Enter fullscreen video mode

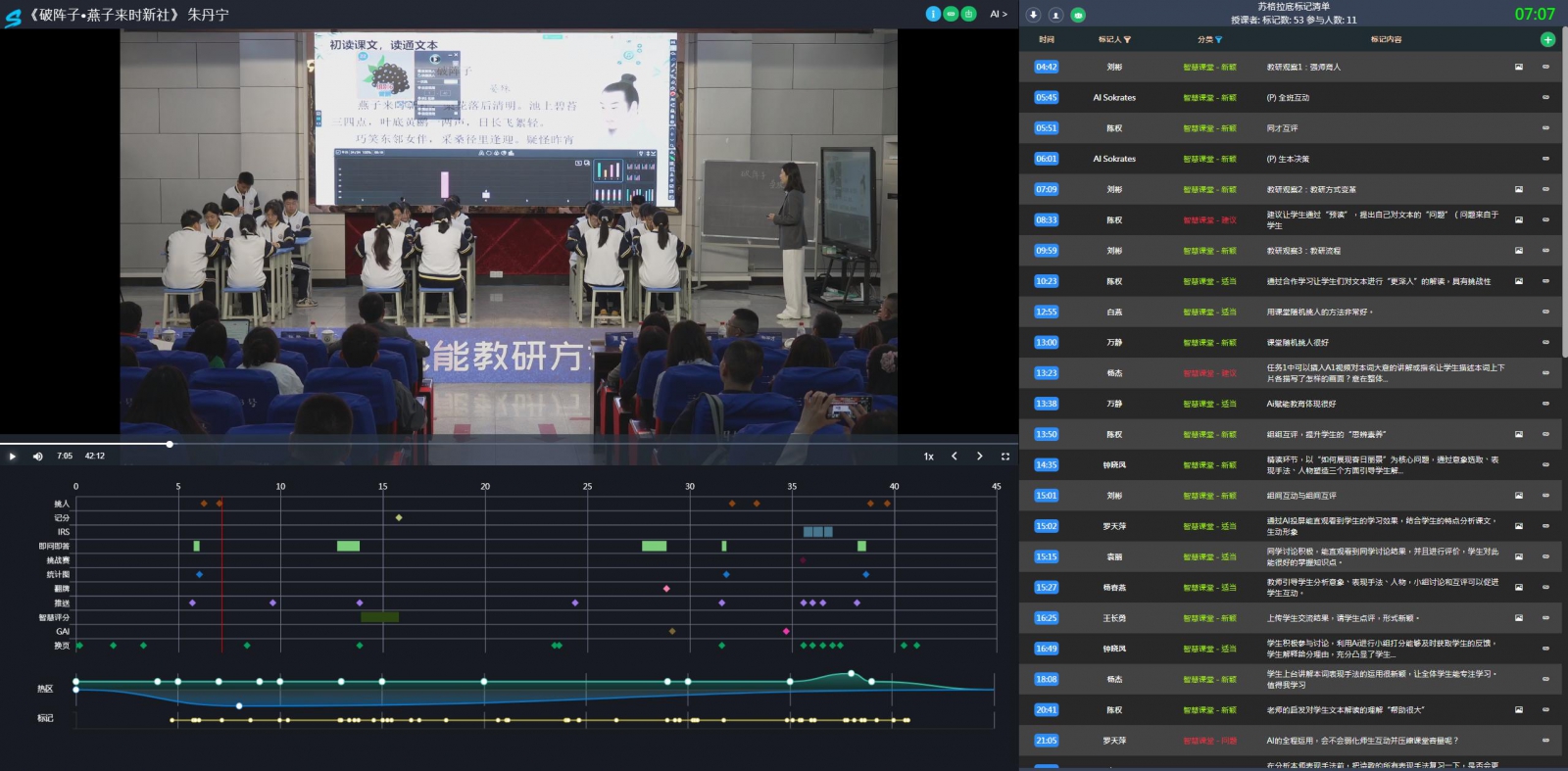click(1004, 457)
